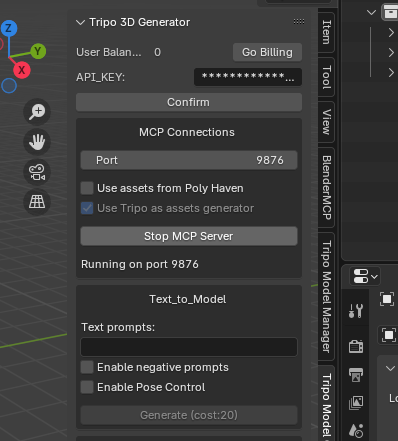The height and width of the screenshot is (441, 398).
Task: Open the View Layer properties icon
Action: click(x=356, y=403)
